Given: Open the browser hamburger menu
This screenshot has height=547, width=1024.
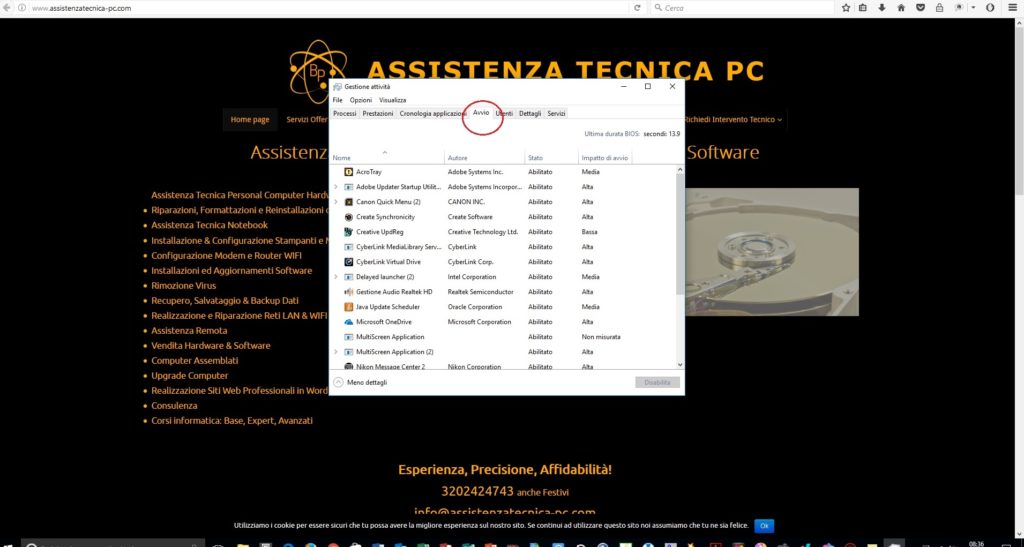Looking at the screenshot, I should pyautogui.click(x=1012, y=8).
